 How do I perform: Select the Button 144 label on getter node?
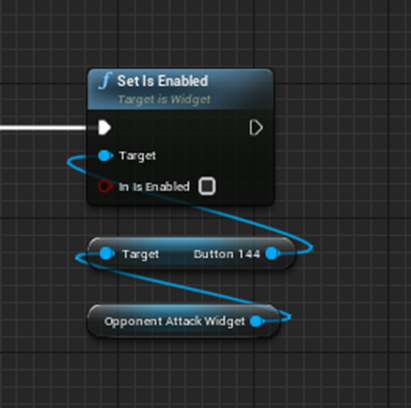[227, 254]
